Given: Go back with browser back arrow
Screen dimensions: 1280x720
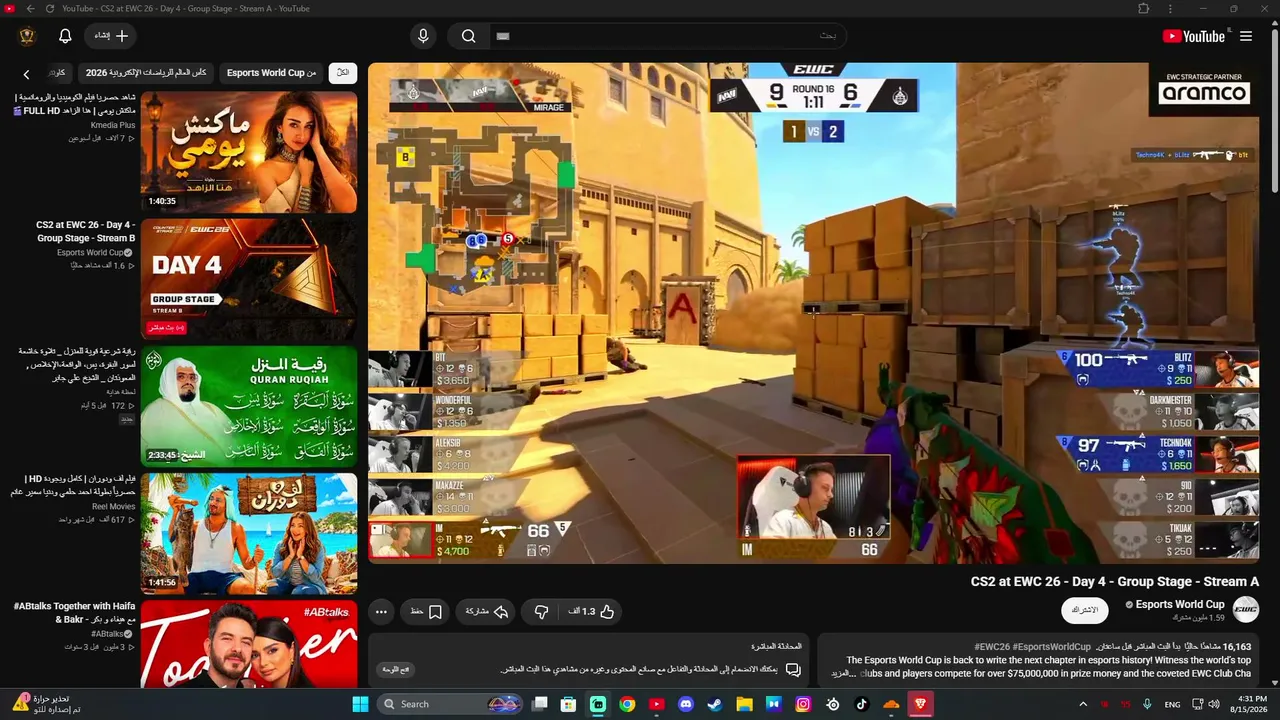Looking at the screenshot, I should 30,9.
